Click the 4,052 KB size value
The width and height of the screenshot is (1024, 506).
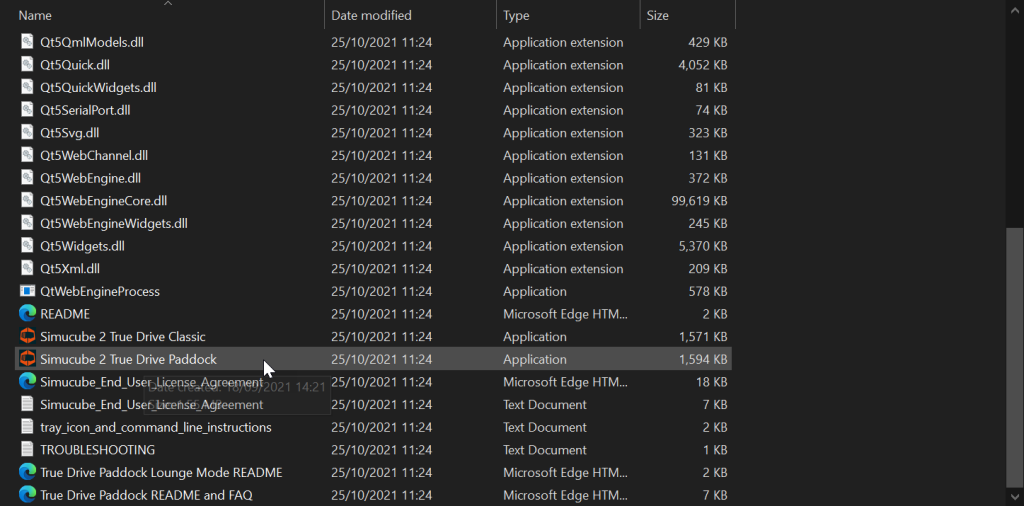coord(703,65)
